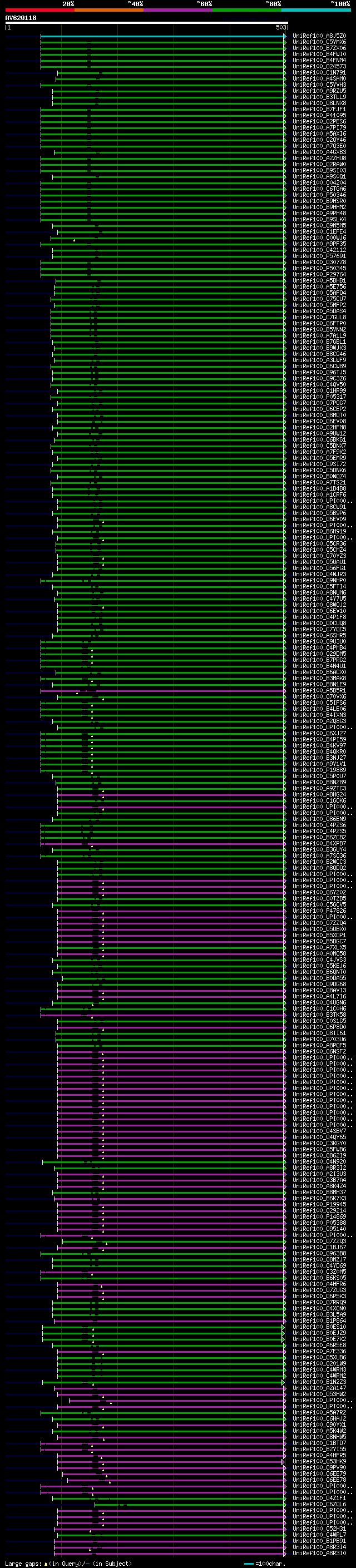Click hit label UniRef100_P05388
The width and height of the screenshot is (356, 1568).
tap(319, 1223)
